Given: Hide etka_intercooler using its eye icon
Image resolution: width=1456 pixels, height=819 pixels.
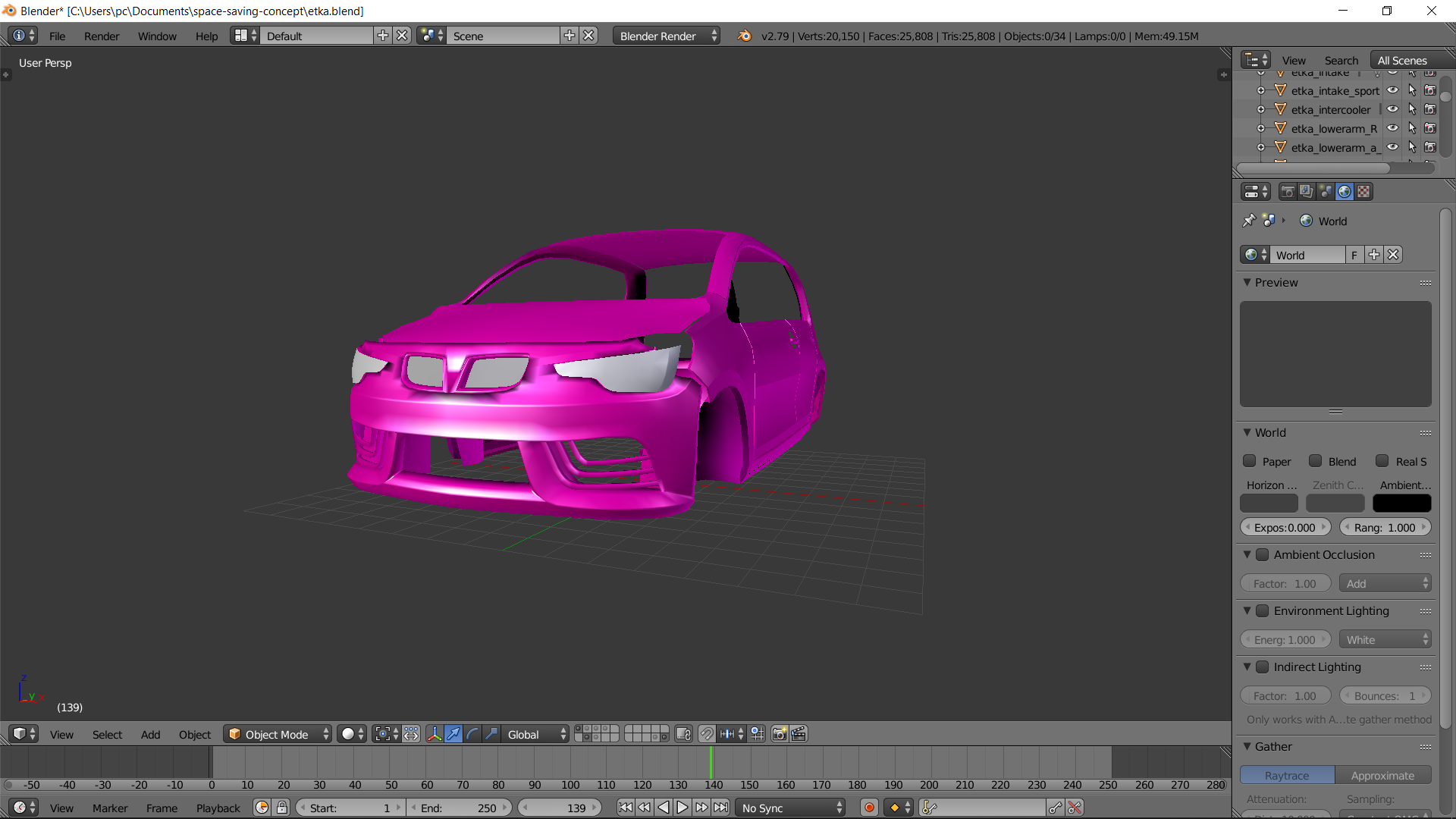Looking at the screenshot, I should coord(1393,109).
